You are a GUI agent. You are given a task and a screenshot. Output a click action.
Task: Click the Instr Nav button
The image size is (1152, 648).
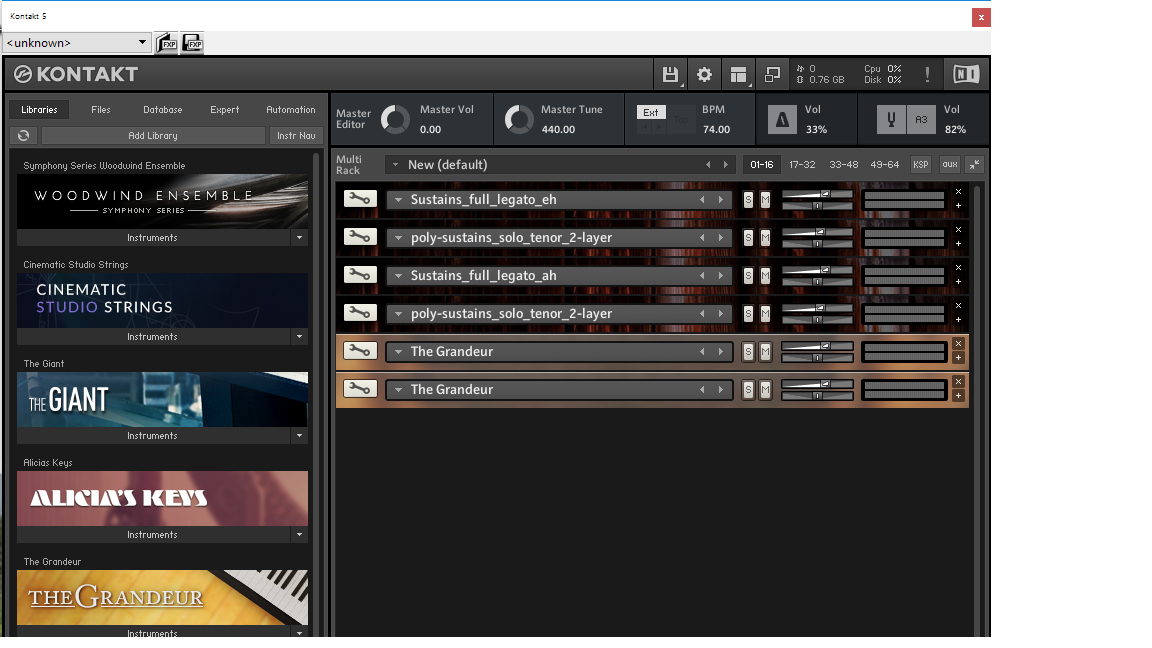296,135
